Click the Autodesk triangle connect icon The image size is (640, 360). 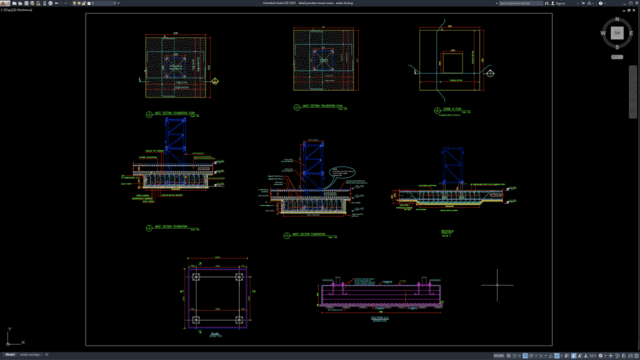point(589,3)
